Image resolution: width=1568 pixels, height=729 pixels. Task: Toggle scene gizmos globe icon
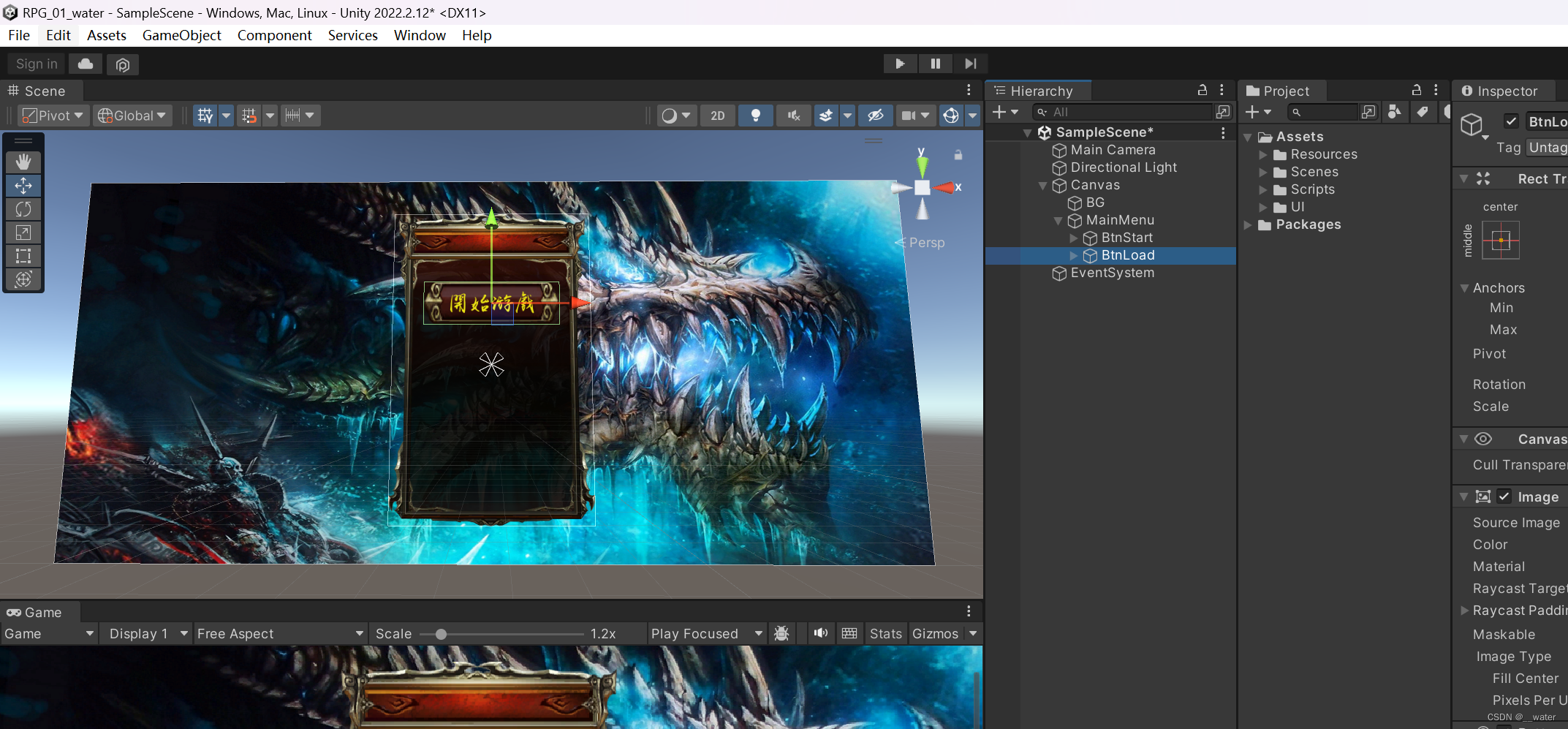(951, 116)
